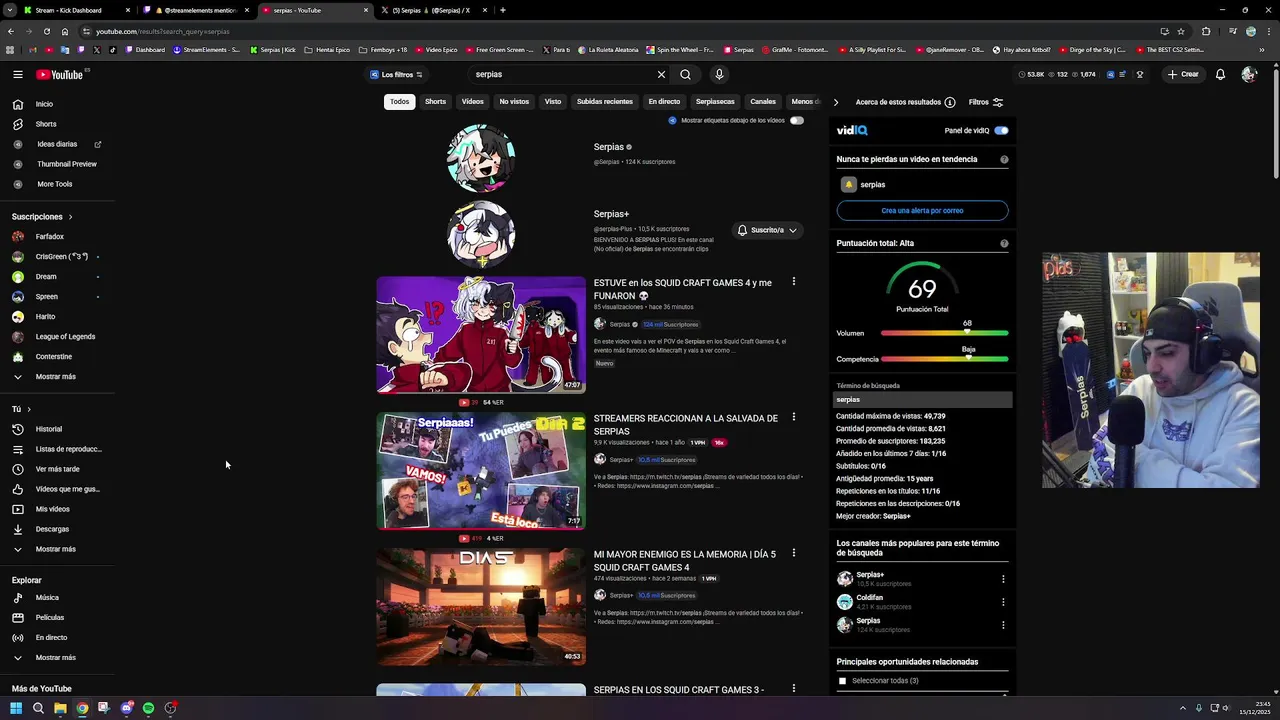Click help icon beside Nunca te pierdas un video
Screen dimensions: 1280x720
coord(1004,159)
